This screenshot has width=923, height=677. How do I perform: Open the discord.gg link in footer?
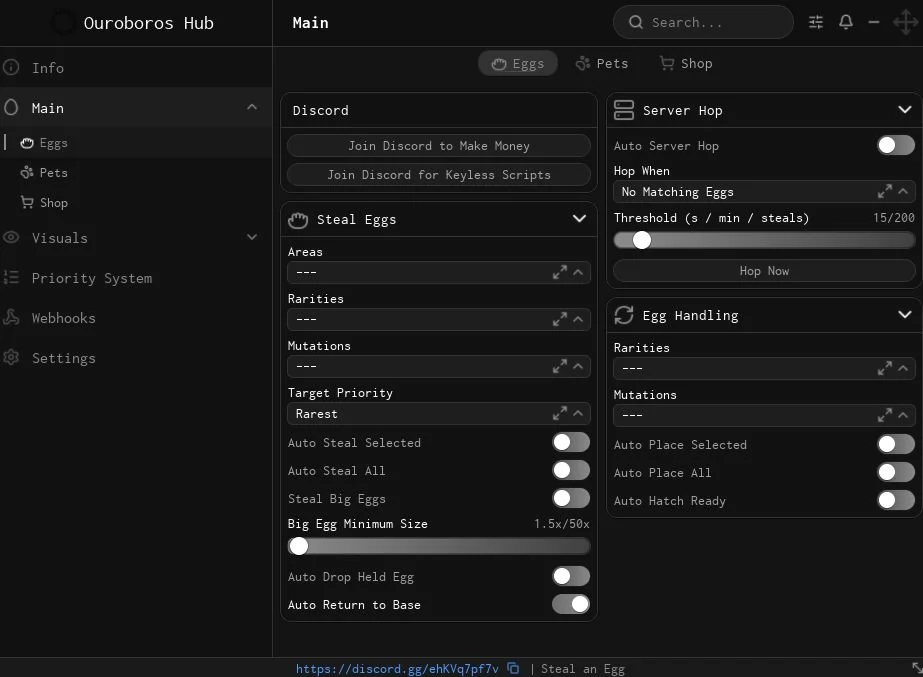[397, 669]
